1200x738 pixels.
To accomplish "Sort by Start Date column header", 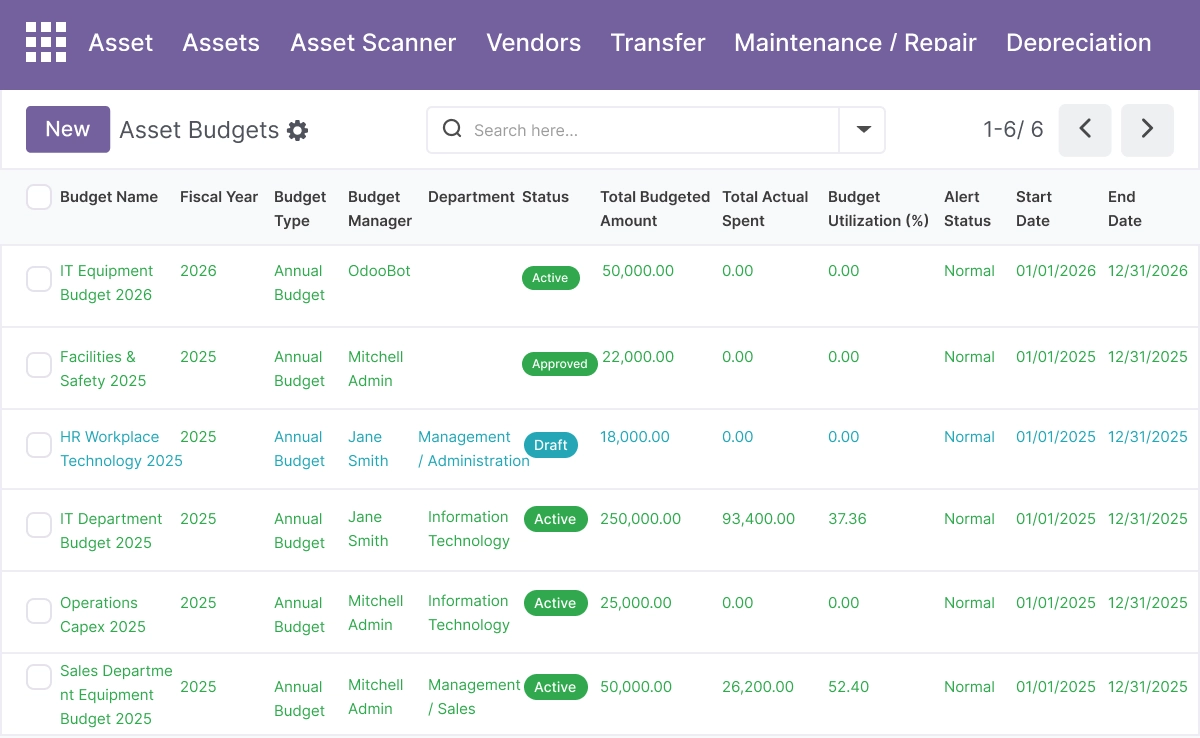I will click(x=1033, y=209).
